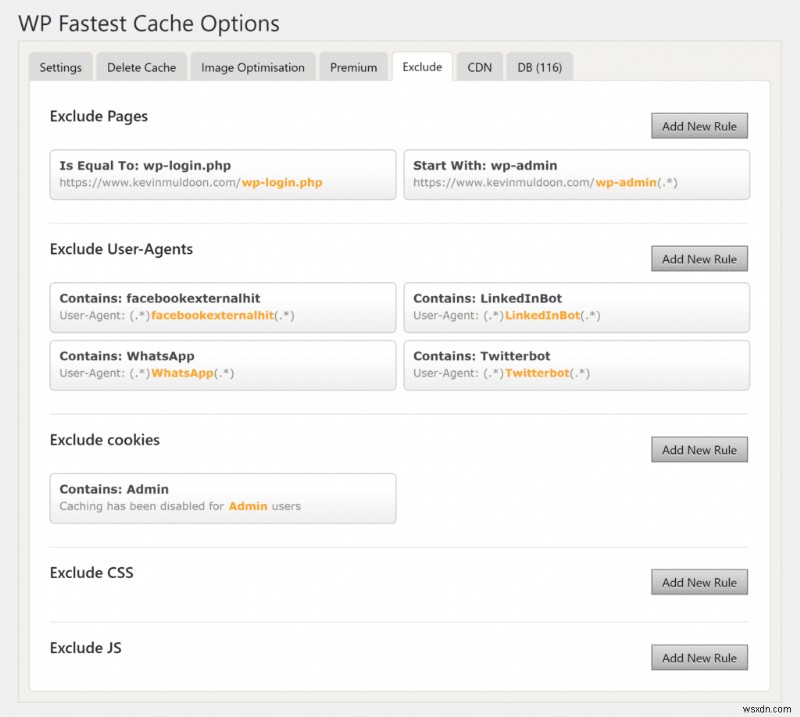Image resolution: width=800 pixels, height=717 pixels.
Task: Edit the wp-login.php exclude rule
Action: 222,174
